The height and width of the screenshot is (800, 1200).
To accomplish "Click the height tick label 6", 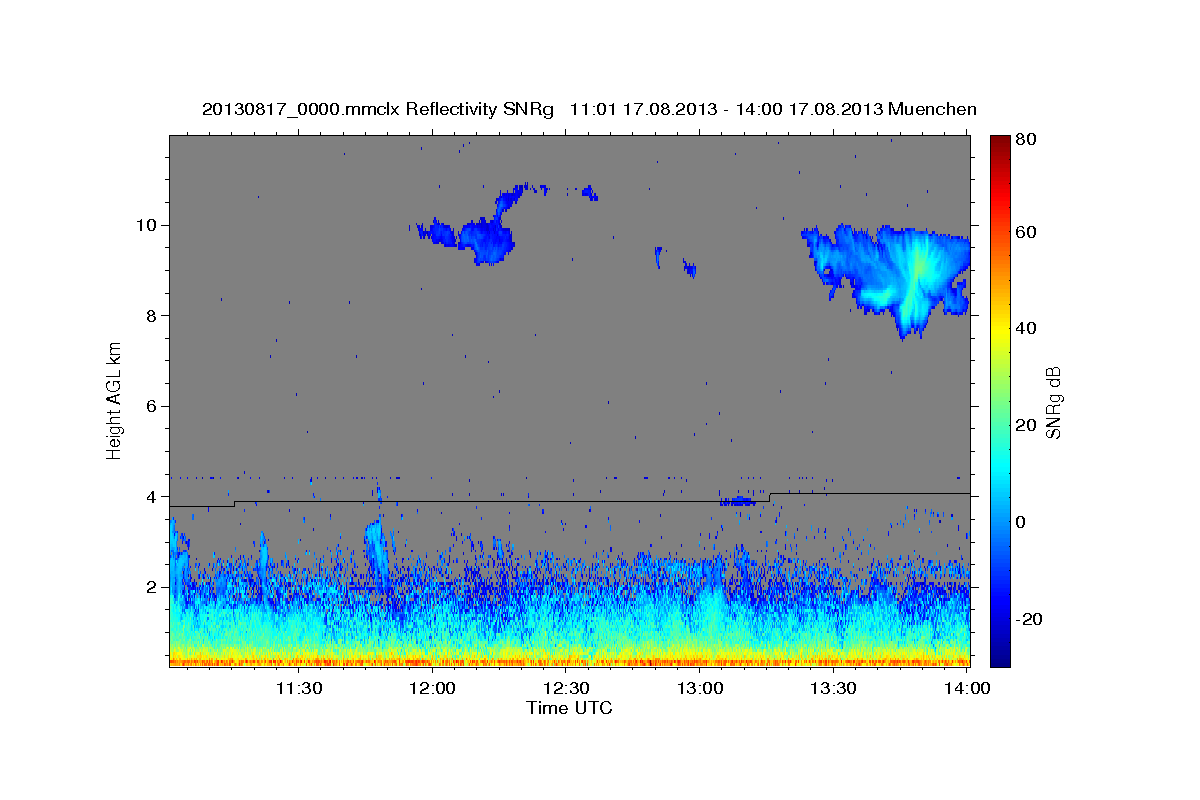I will coord(154,406).
